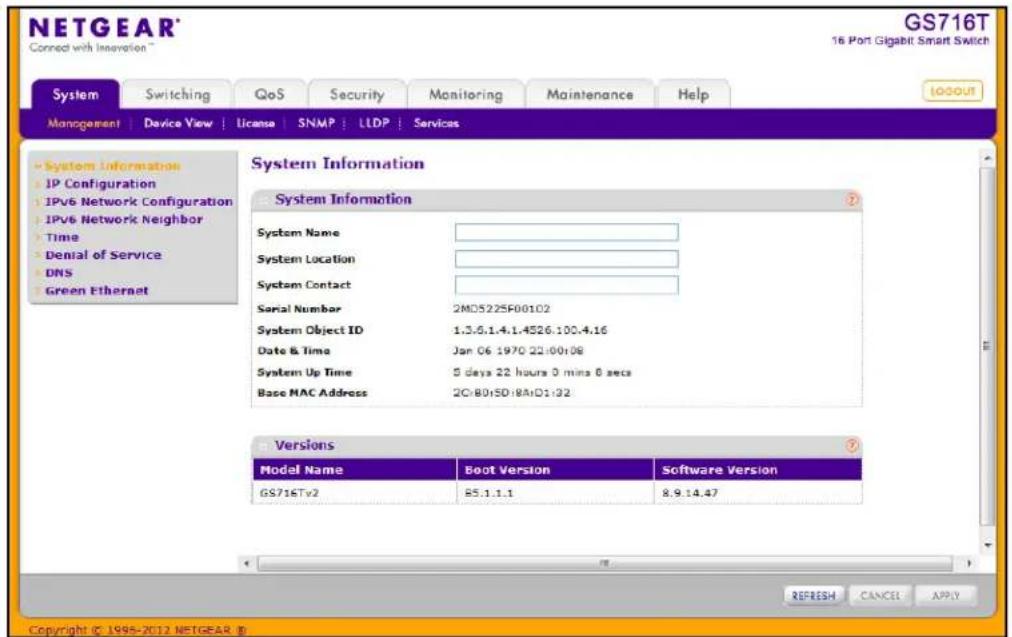Select the Date & Time value
This screenshot has width=1012, height=637.
click(x=518, y=351)
